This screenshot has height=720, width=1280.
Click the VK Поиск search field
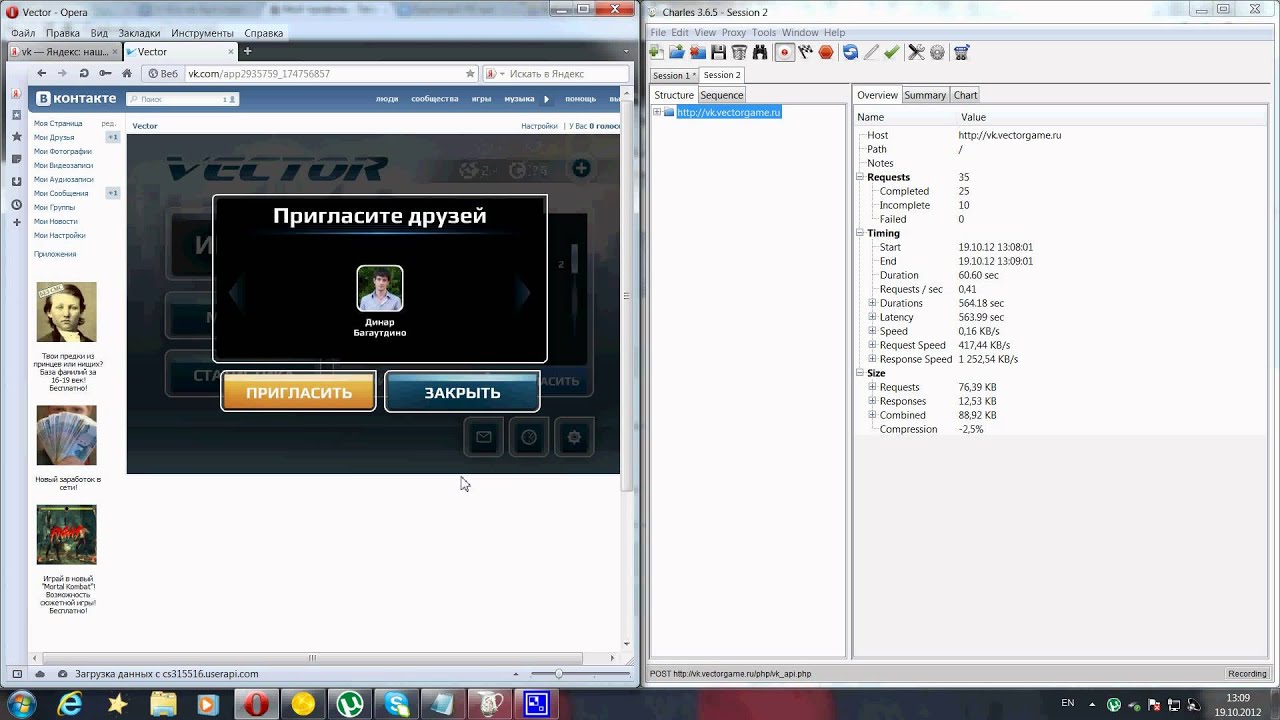(x=182, y=99)
